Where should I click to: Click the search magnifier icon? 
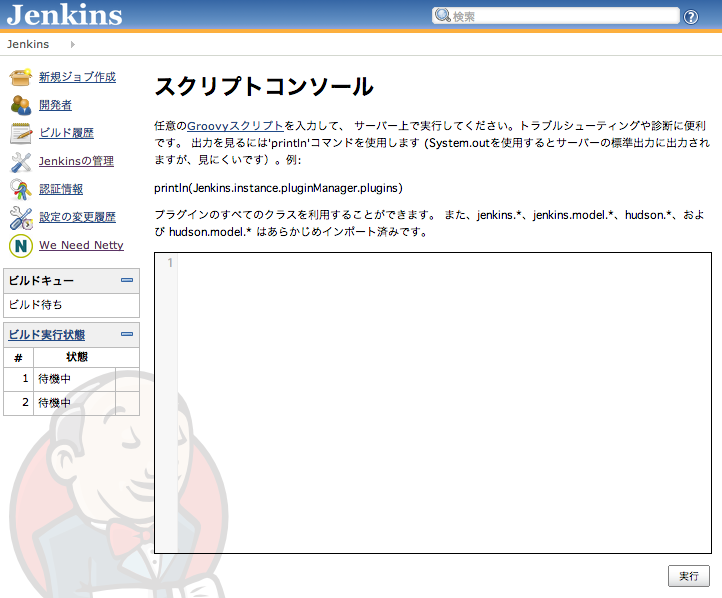(443, 15)
